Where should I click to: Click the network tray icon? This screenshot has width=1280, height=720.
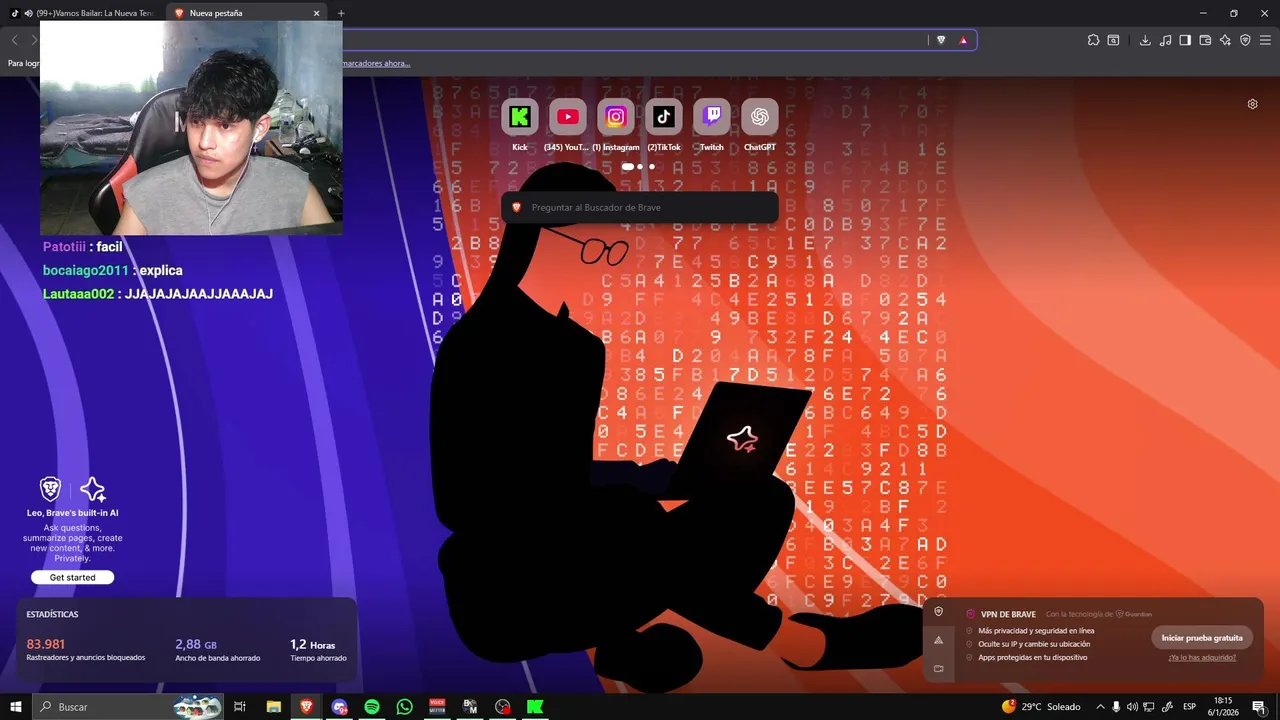1149,707
